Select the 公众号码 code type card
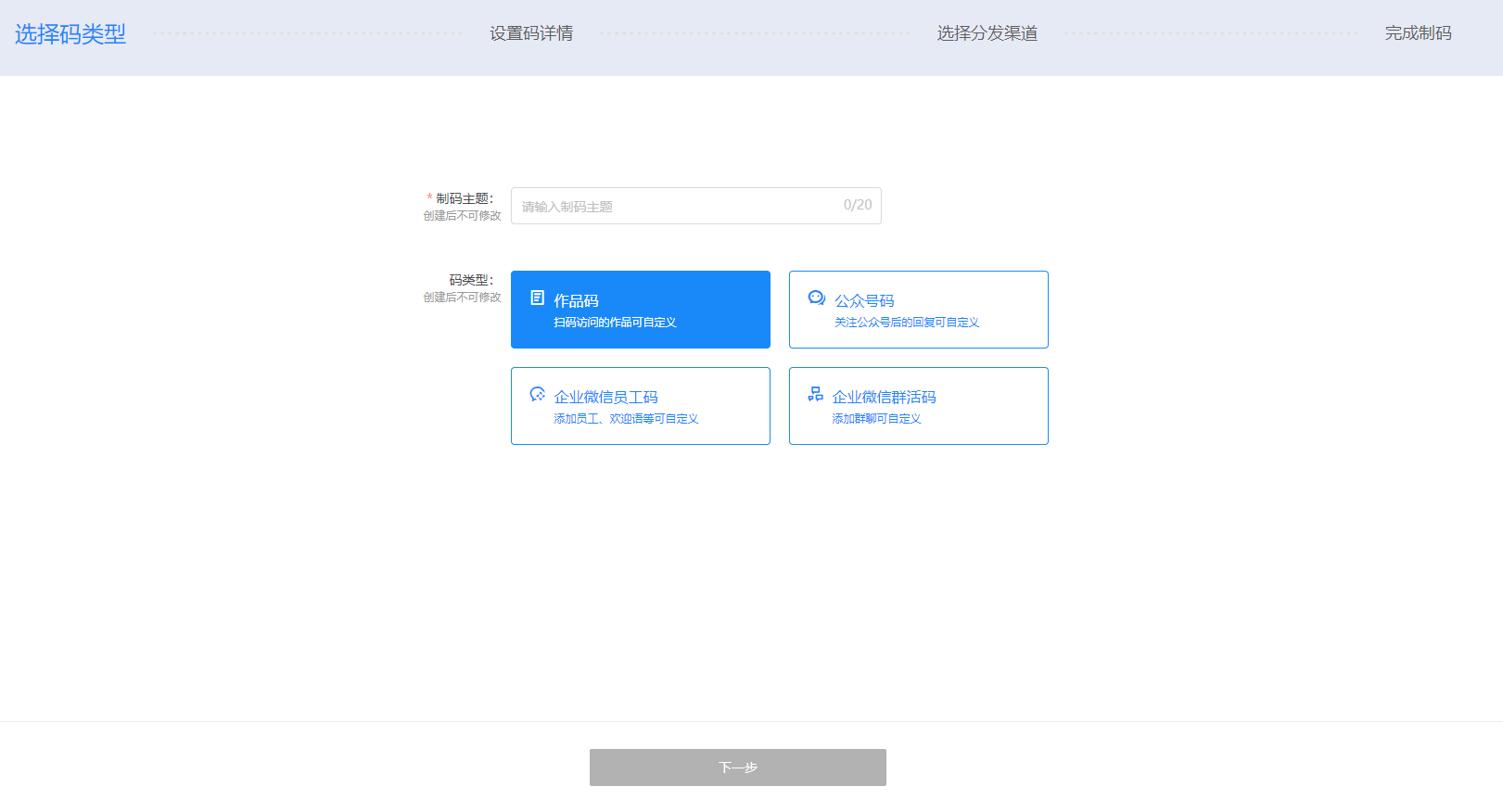This screenshot has width=1503, height=812. click(x=919, y=310)
